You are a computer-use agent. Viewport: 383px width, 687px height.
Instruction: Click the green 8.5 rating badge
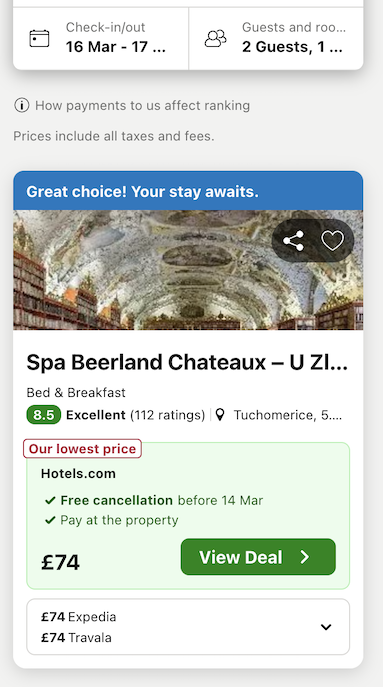coord(43,414)
